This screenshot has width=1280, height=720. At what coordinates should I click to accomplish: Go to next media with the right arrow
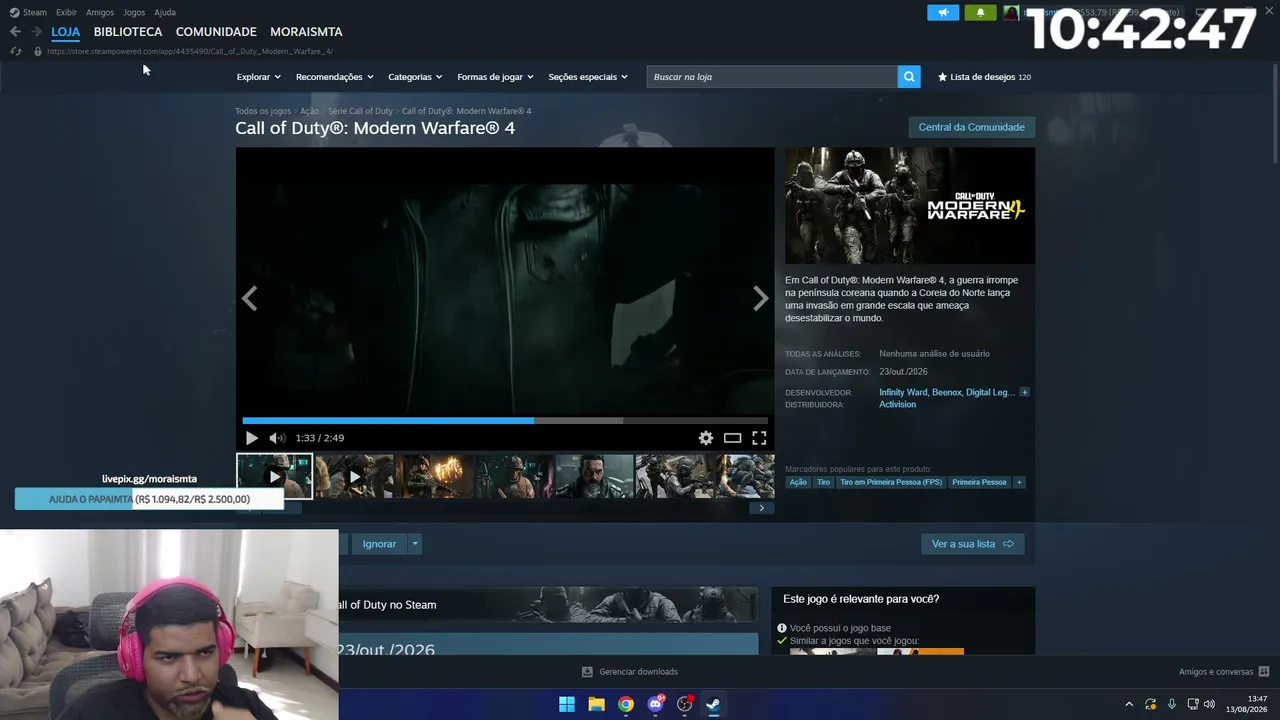click(x=761, y=298)
